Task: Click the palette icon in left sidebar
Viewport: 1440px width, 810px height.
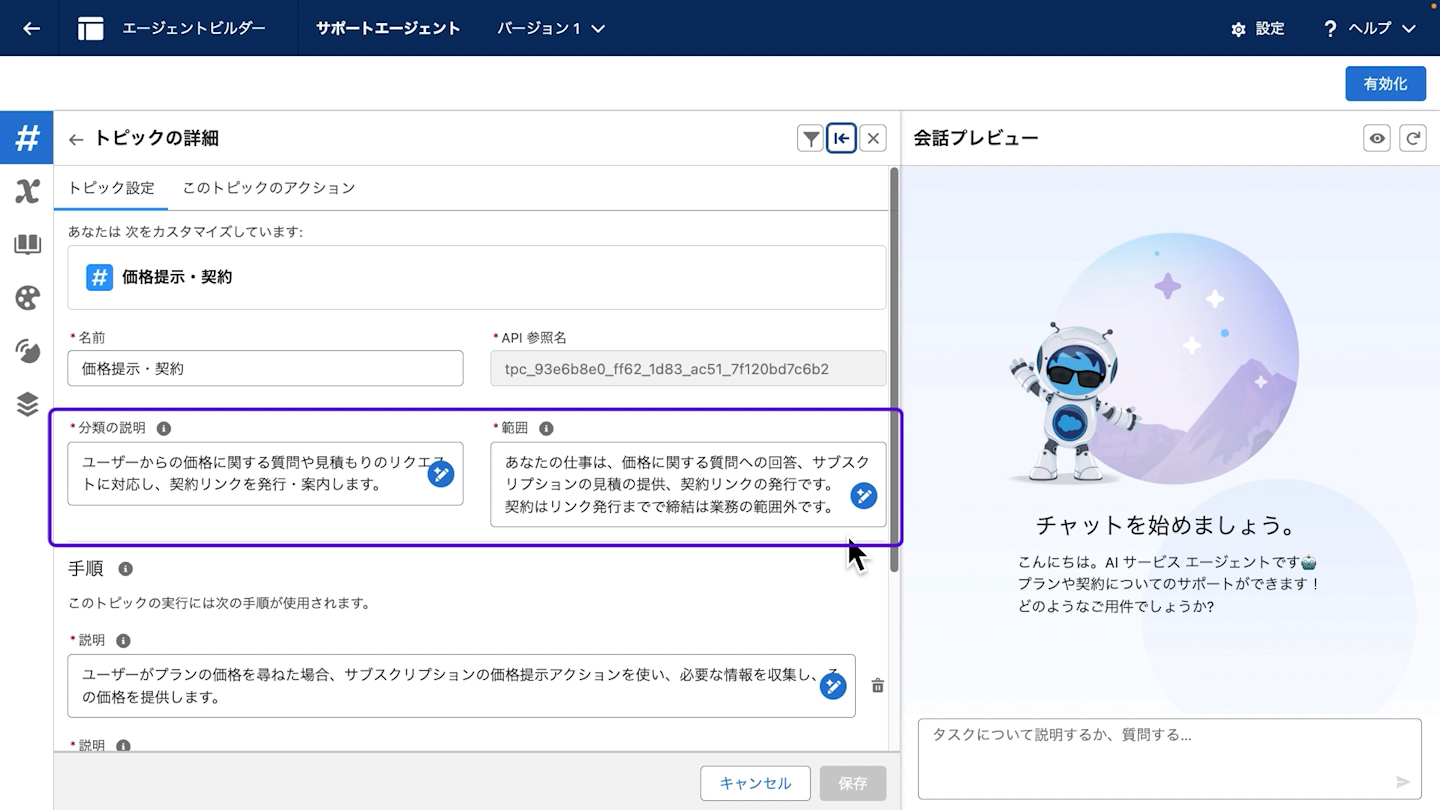Action: [x=27, y=297]
